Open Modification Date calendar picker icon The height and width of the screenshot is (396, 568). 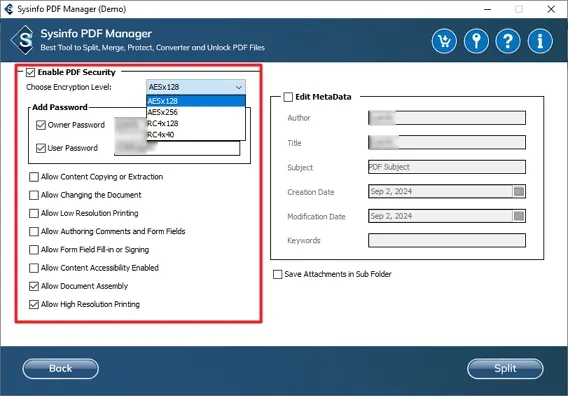[x=519, y=216]
